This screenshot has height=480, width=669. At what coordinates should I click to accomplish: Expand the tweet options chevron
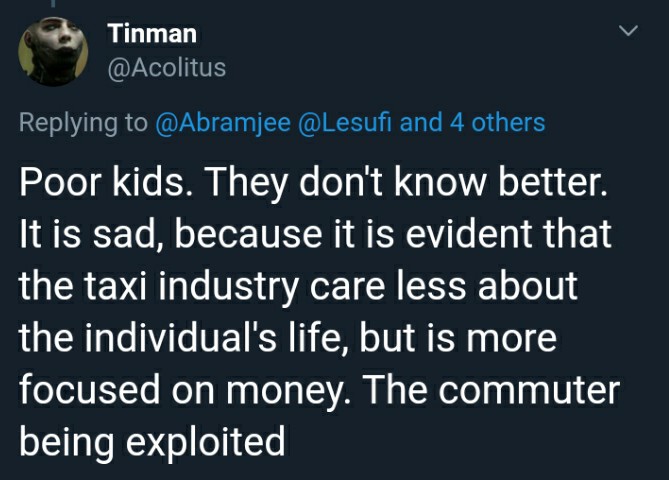pos(628,31)
